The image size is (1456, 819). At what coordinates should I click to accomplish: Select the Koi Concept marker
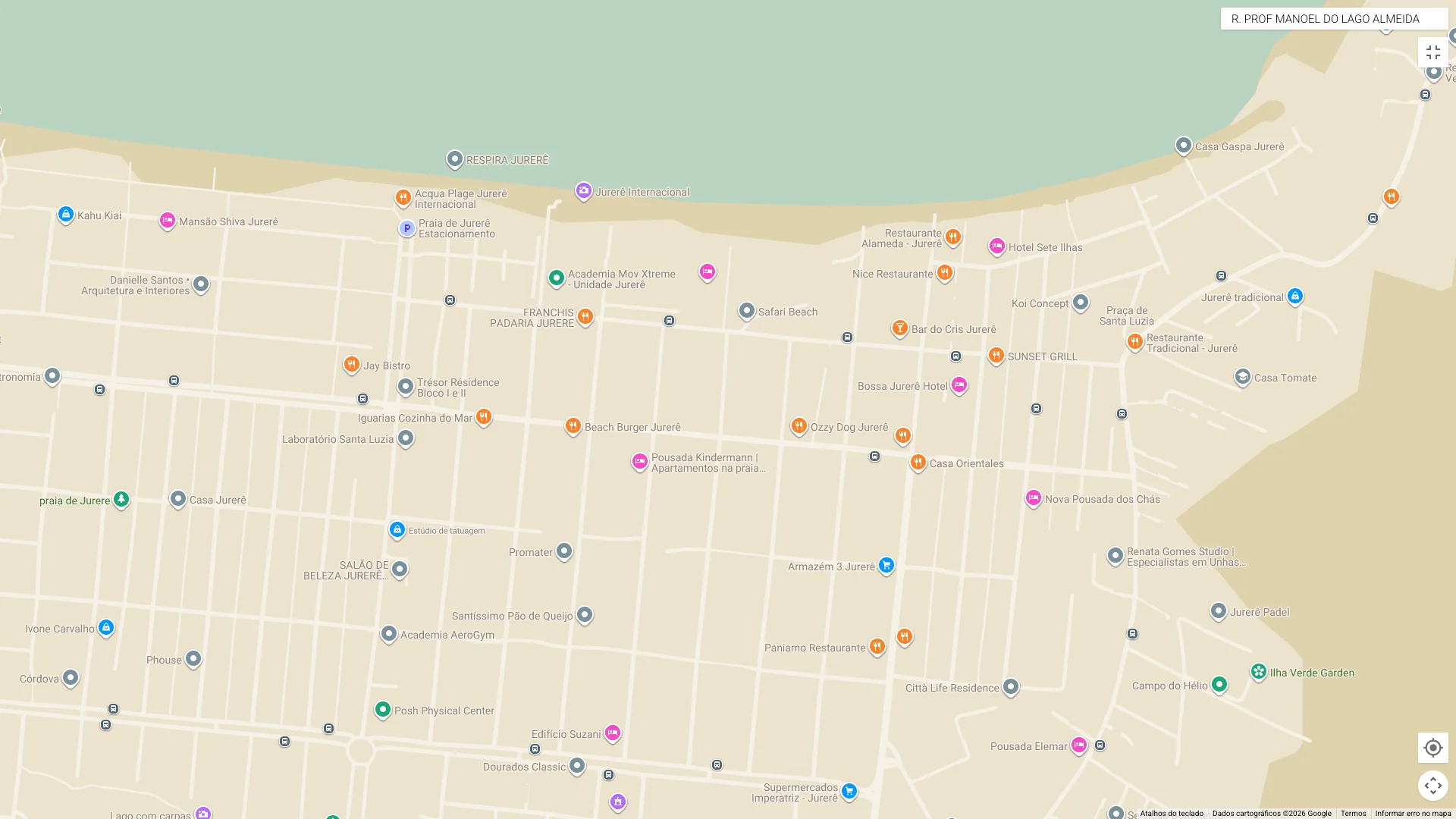click(x=1080, y=302)
